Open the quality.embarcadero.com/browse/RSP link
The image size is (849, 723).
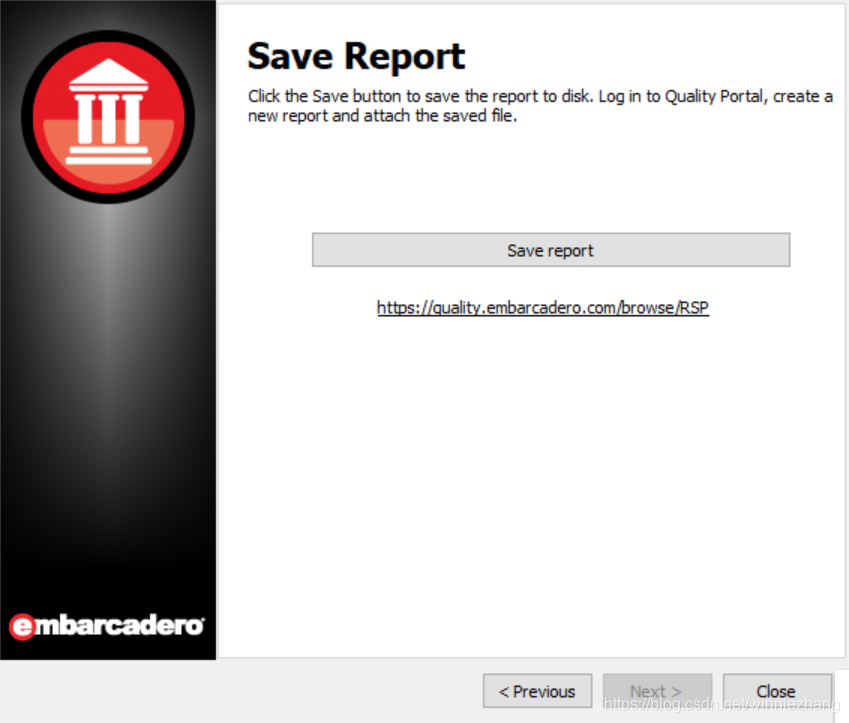coord(543,308)
